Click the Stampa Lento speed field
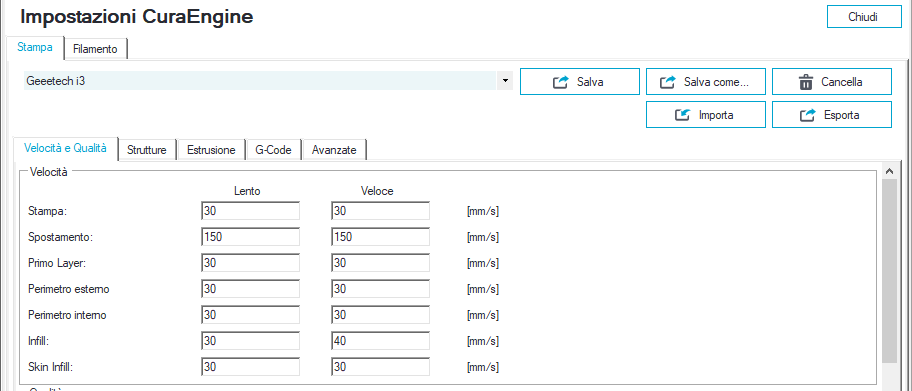This screenshot has height=391, width=912. coord(250,211)
